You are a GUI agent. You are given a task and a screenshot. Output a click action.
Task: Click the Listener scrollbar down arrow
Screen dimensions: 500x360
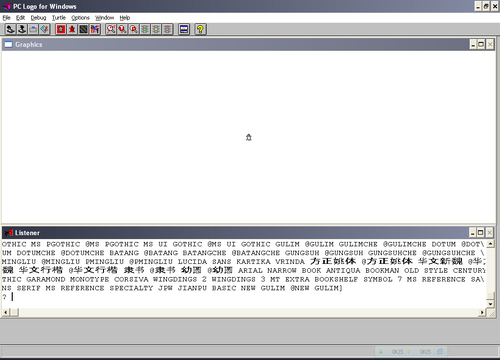[490, 304]
